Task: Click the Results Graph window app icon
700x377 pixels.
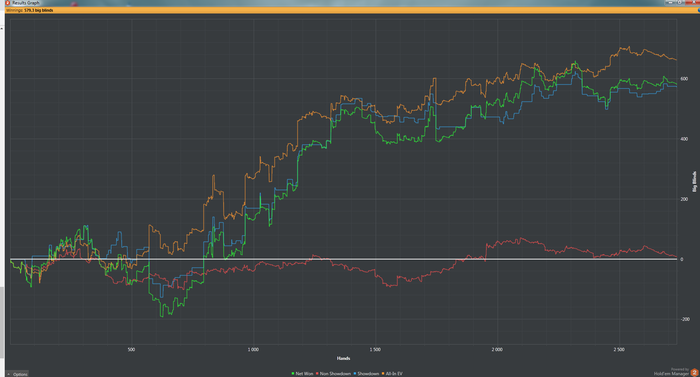Action: click(x=8, y=3)
